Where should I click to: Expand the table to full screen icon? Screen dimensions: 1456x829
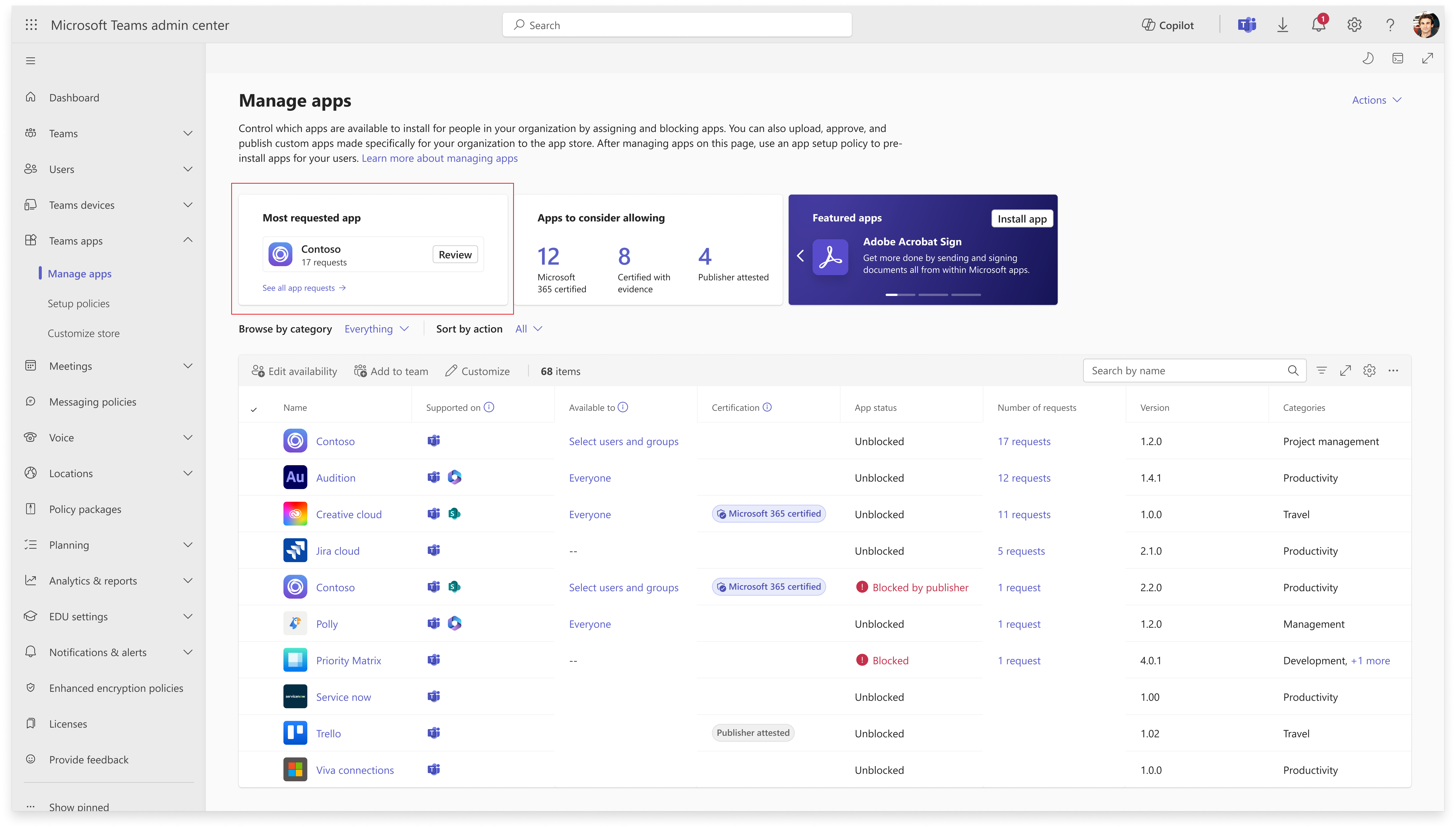point(1346,371)
